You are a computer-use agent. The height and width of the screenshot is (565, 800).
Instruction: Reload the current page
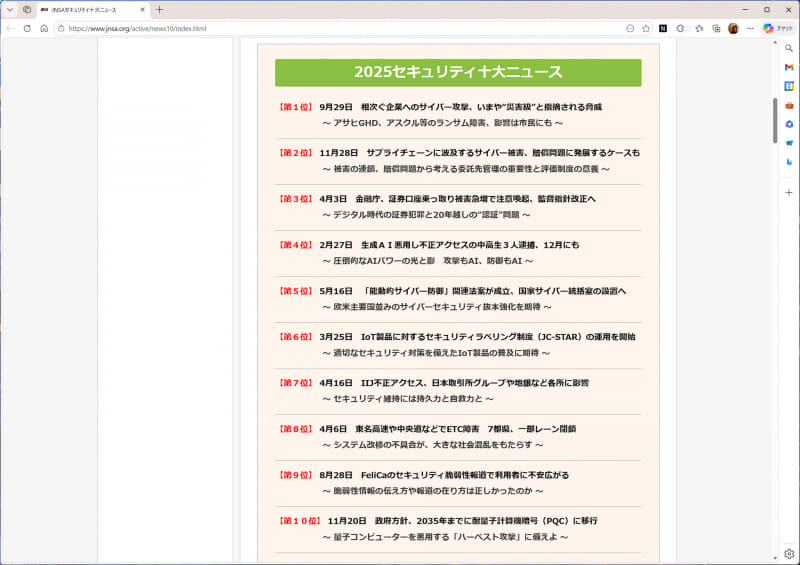[x=27, y=29]
